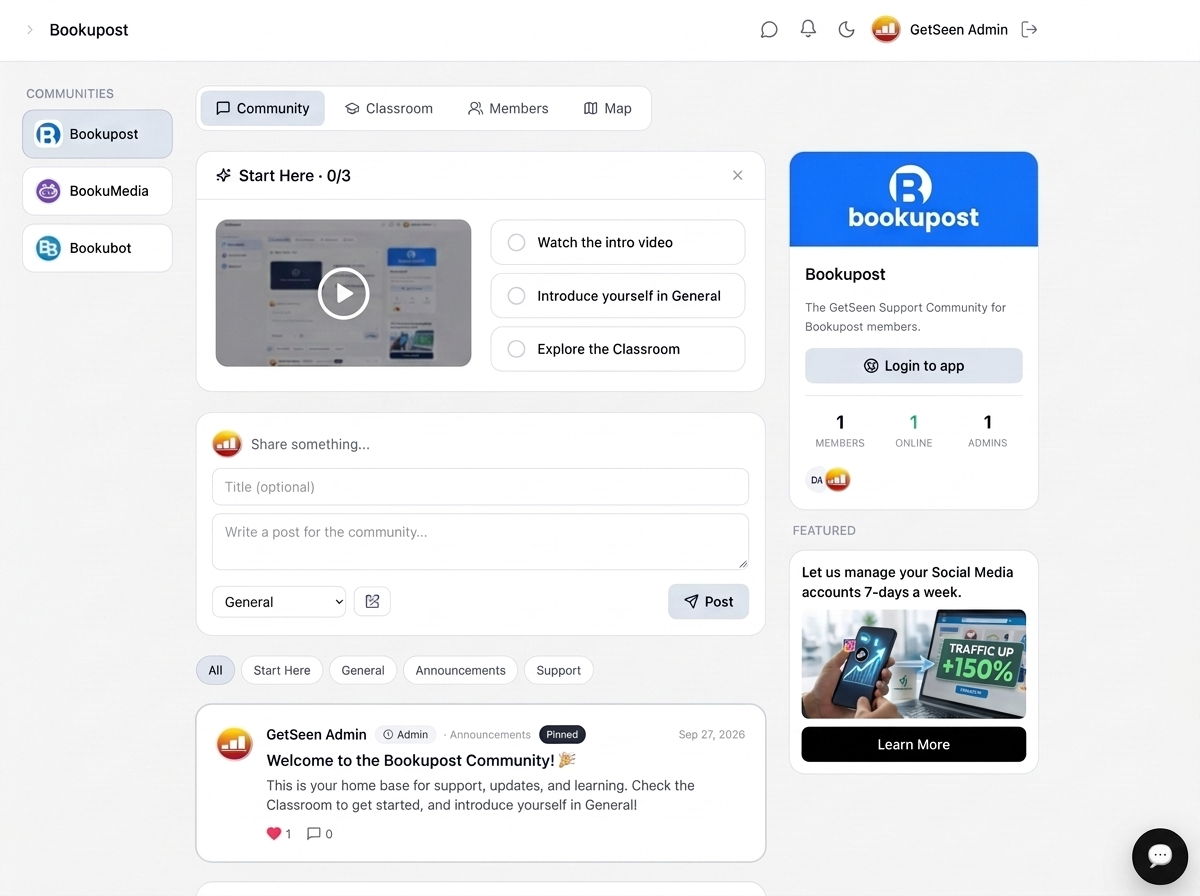The height and width of the screenshot is (896, 1200).
Task: Switch to the Map tab
Action: (607, 108)
